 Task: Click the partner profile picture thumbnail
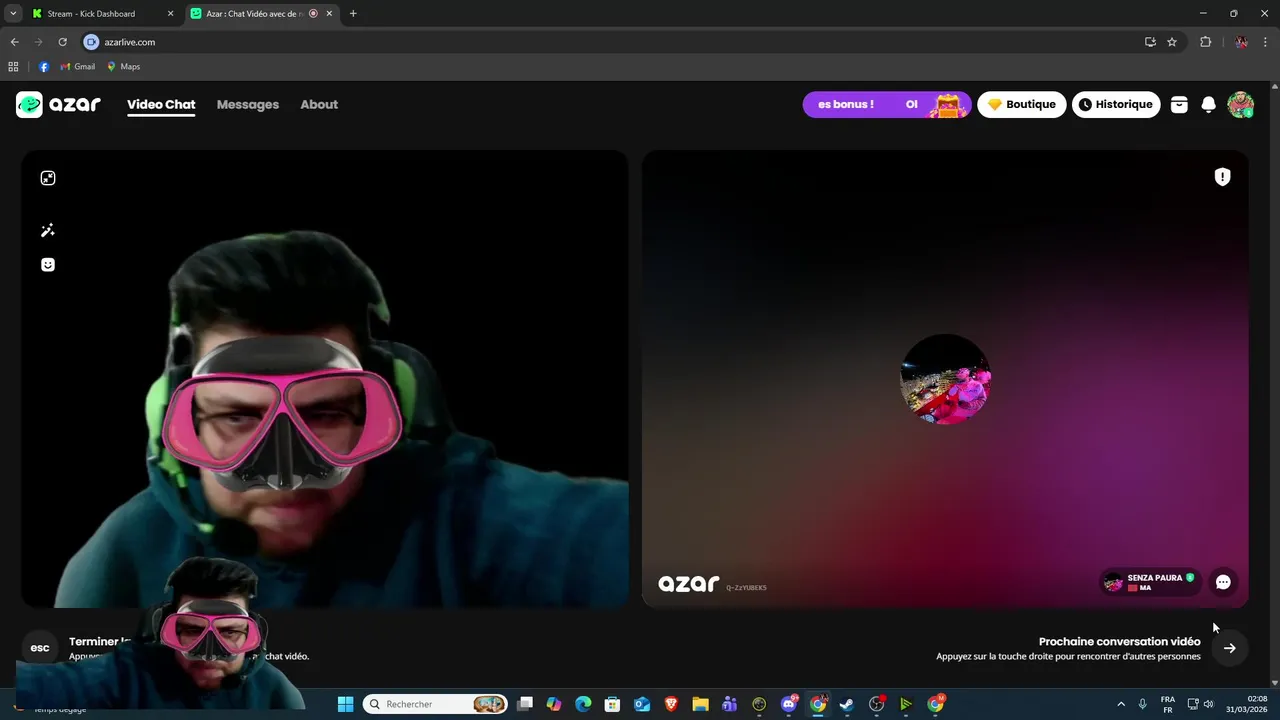click(x=945, y=379)
